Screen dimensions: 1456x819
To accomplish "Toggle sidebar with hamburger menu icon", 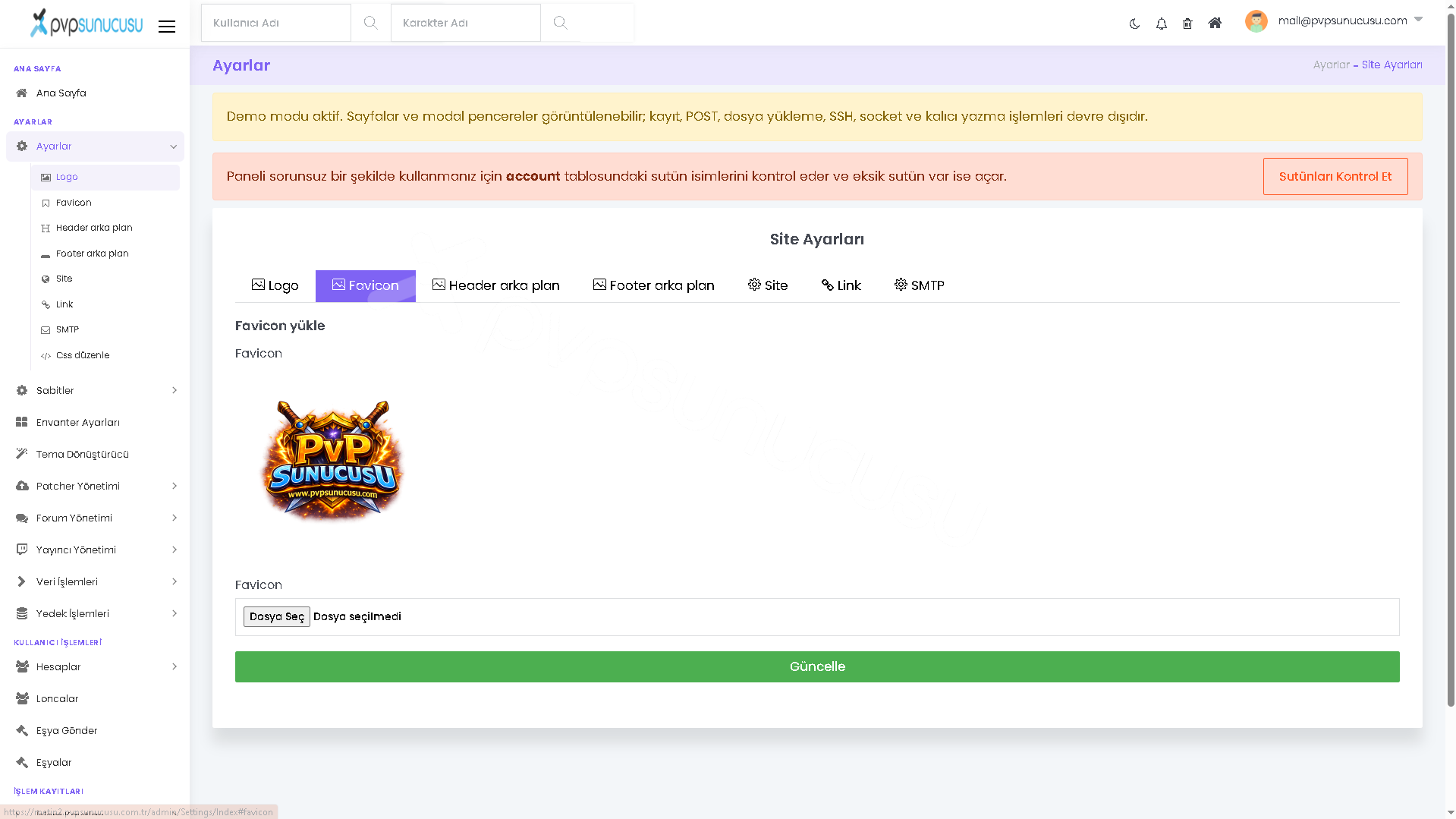I will click(x=167, y=27).
